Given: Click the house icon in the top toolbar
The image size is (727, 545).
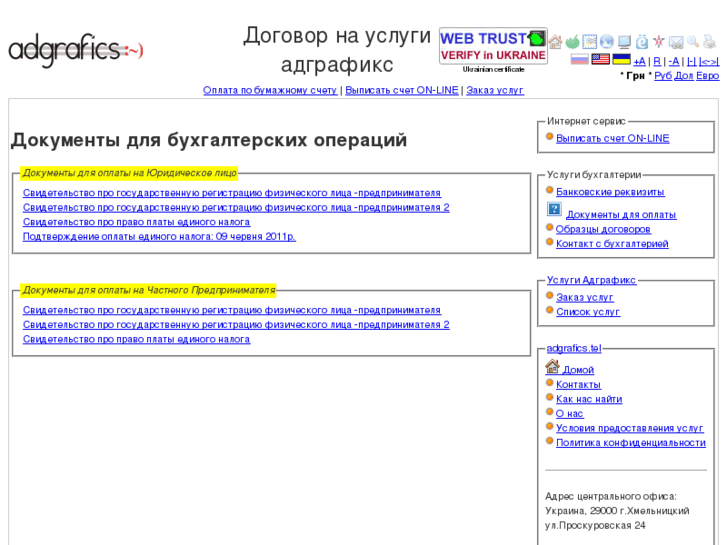Looking at the screenshot, I should 555,42.
